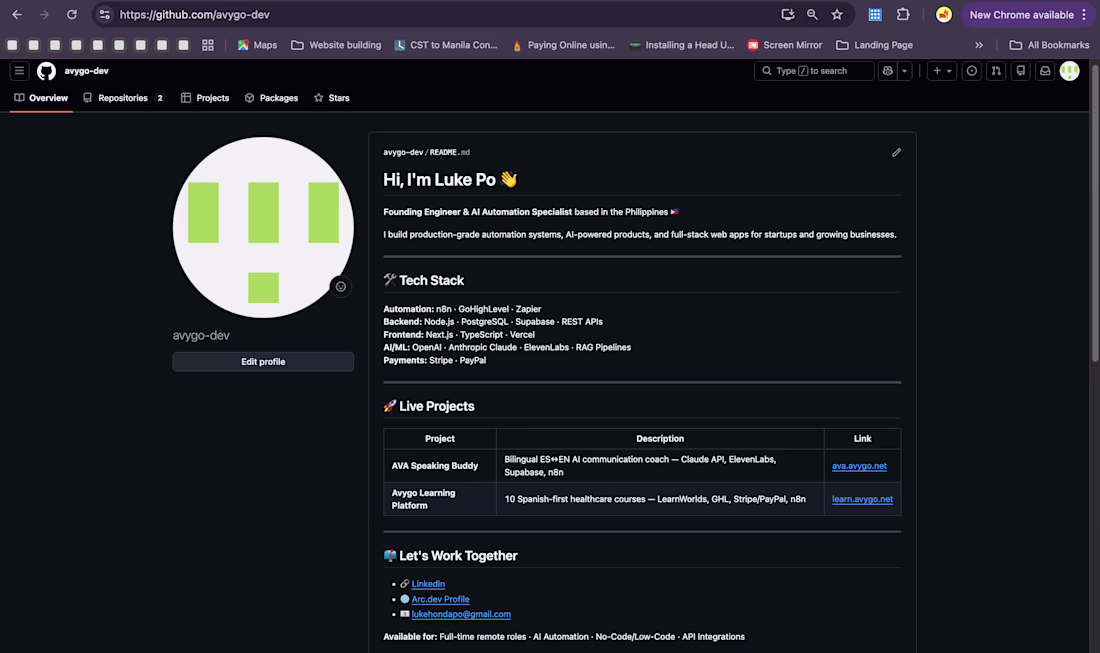Open the CST to Manila Con... bookmark
This screenshot has width=1100, height=653.
[x=445, y=45]
